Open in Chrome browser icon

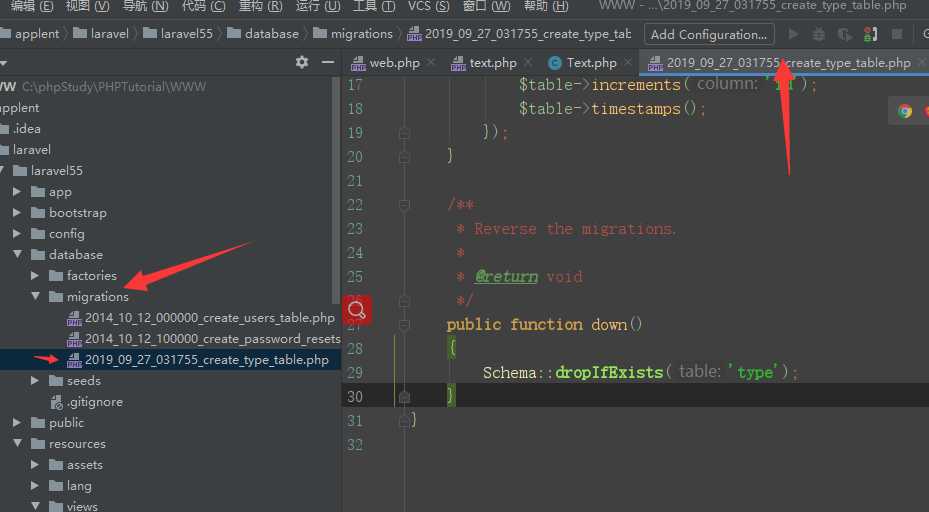click(905, 111)
